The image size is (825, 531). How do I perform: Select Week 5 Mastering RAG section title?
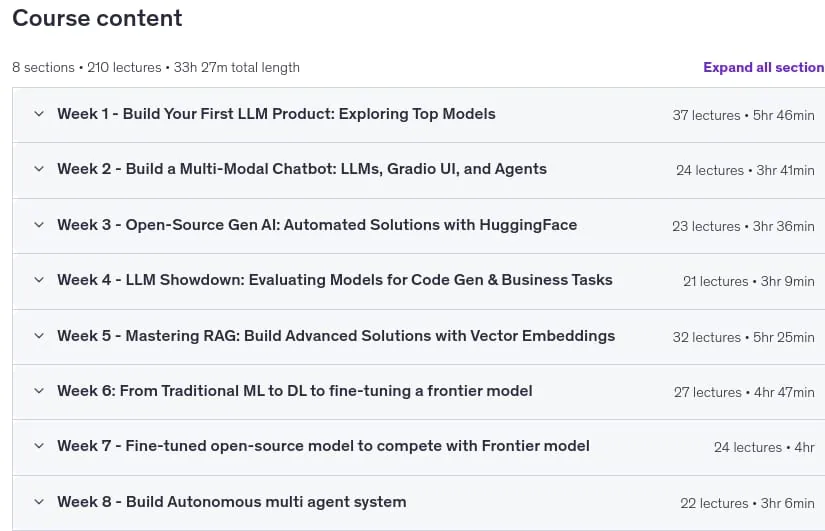pyautogui.click(x=336, y=336)
